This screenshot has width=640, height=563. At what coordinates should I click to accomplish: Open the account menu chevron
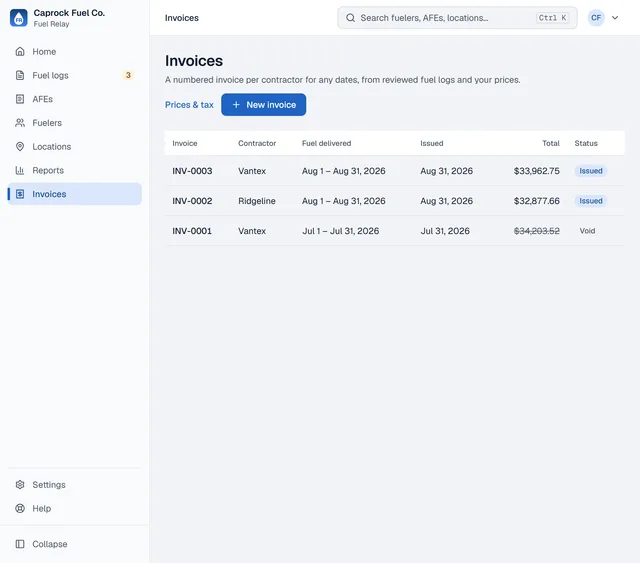coord(615,18)
